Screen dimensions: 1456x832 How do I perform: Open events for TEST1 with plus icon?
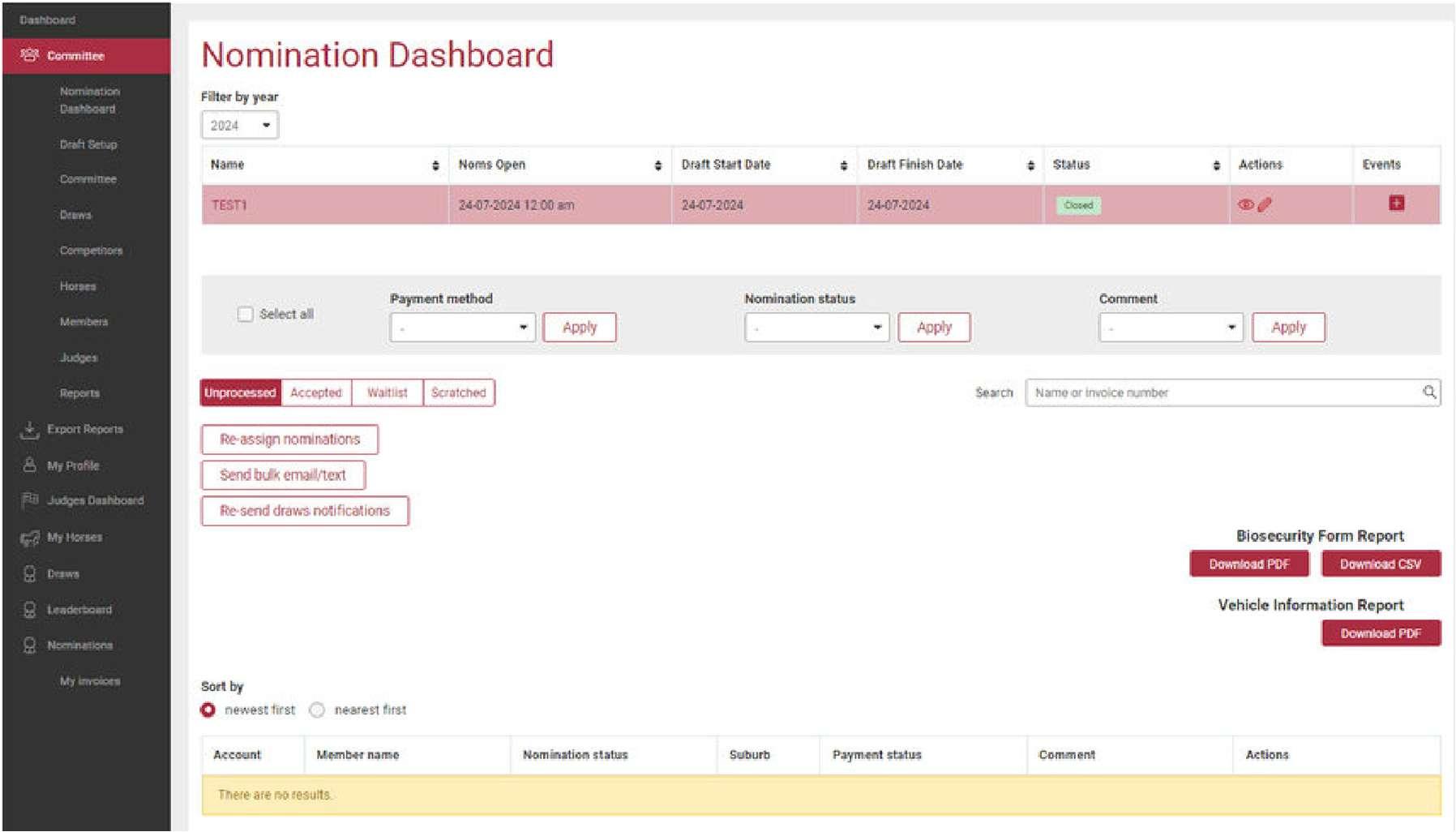point(1396,203)
